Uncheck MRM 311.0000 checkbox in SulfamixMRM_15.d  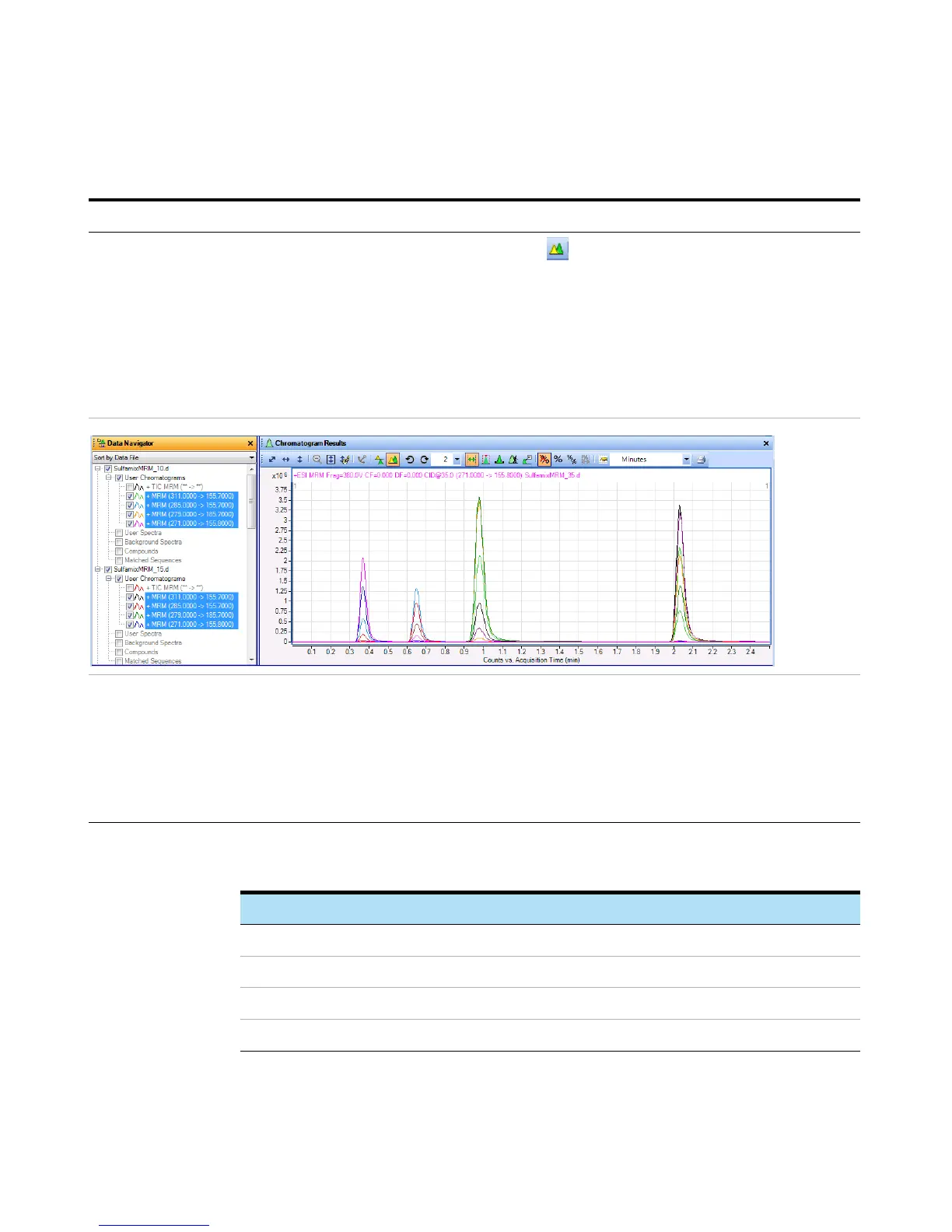coord(130,597)
